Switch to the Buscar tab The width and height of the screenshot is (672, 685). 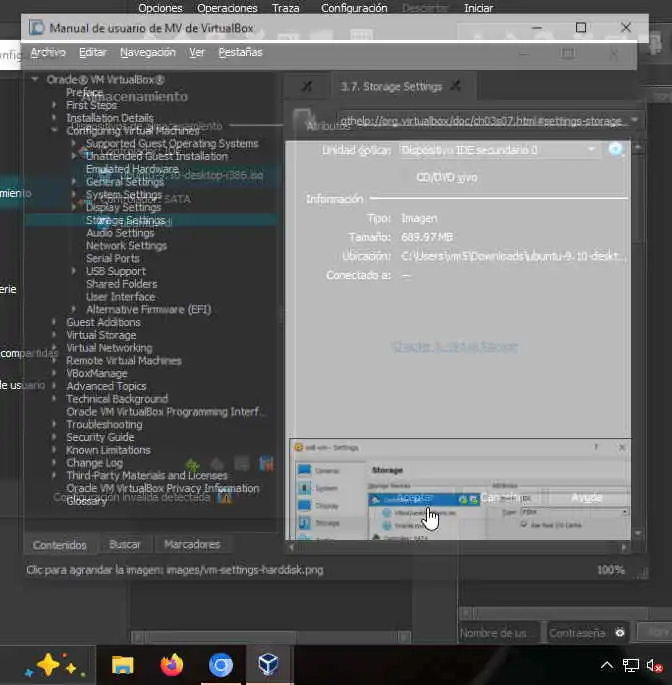(x=125, y=545)
